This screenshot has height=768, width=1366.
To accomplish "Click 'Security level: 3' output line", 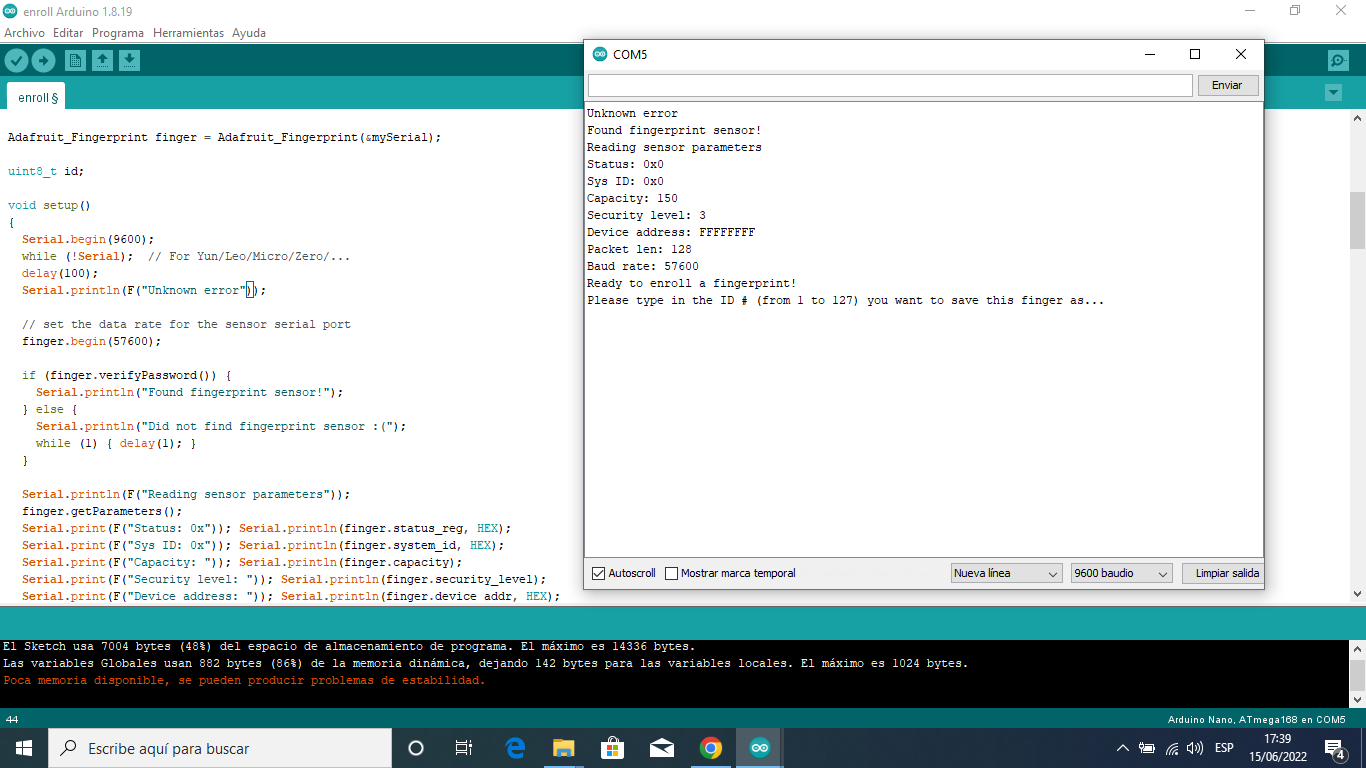I will (646, 215).
